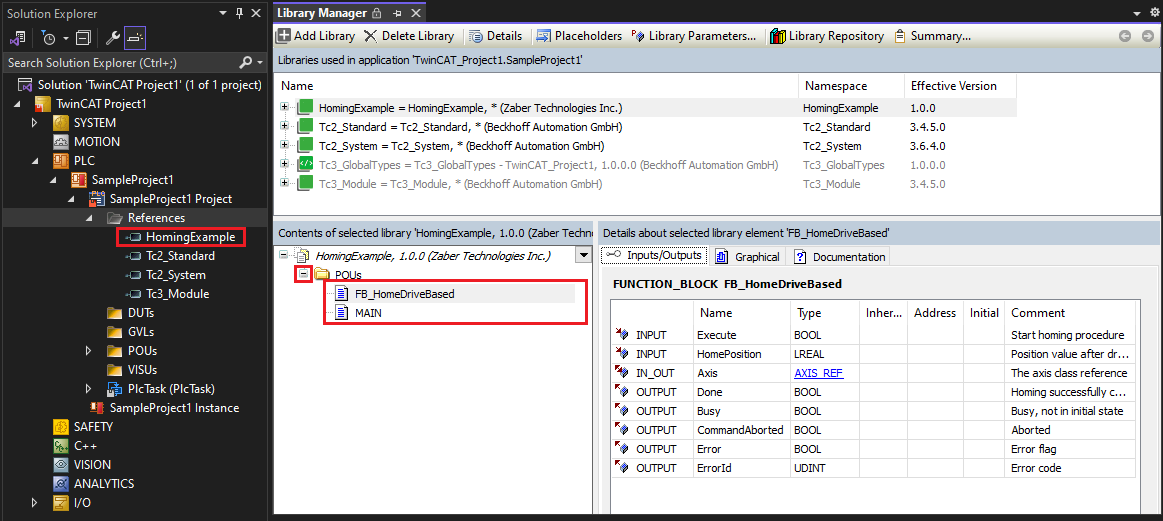Click the ANALYTICS node icon
The height and width of the screenshot is (521, 1163).
coord(61,483)
